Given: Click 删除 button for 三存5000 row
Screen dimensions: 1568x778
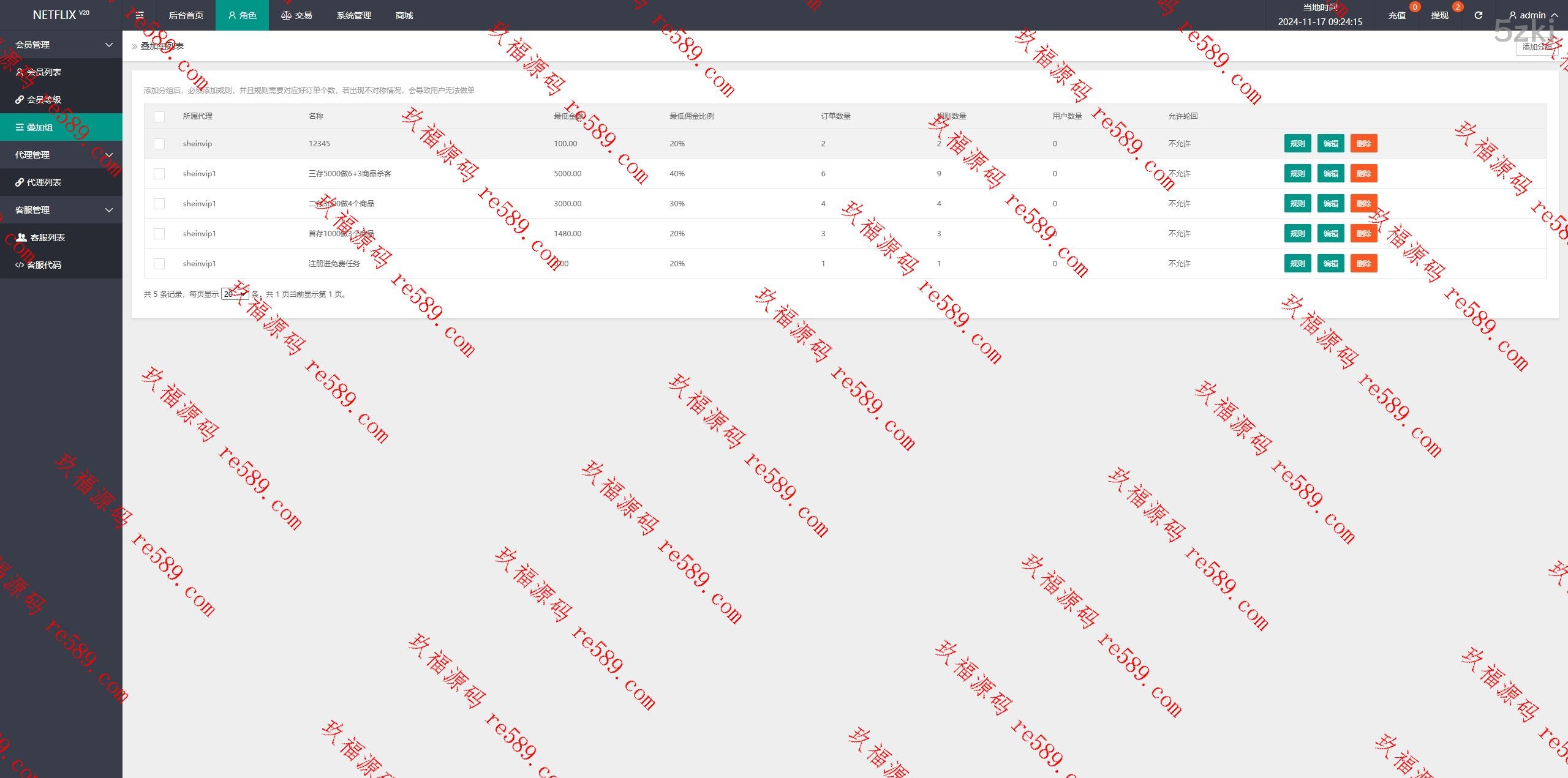Looking at the screenshot, I should point(1363,174).
